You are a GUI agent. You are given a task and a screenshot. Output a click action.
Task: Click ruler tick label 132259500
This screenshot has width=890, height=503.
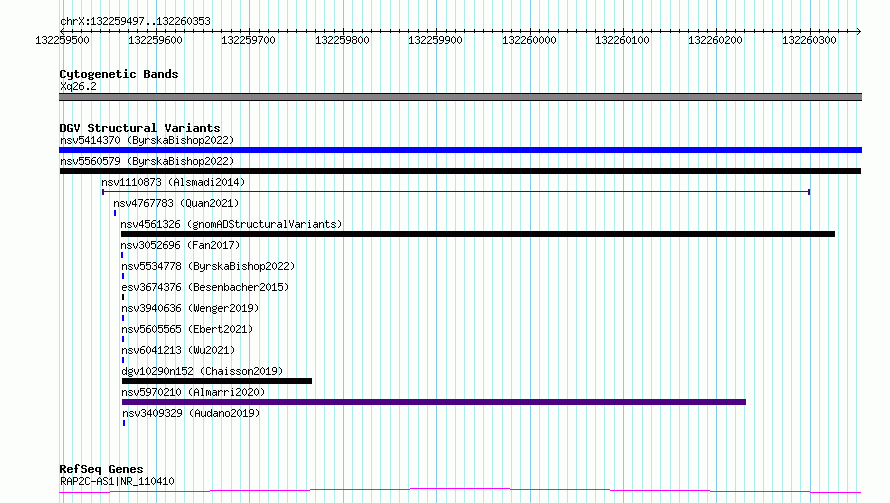[62, 40]
